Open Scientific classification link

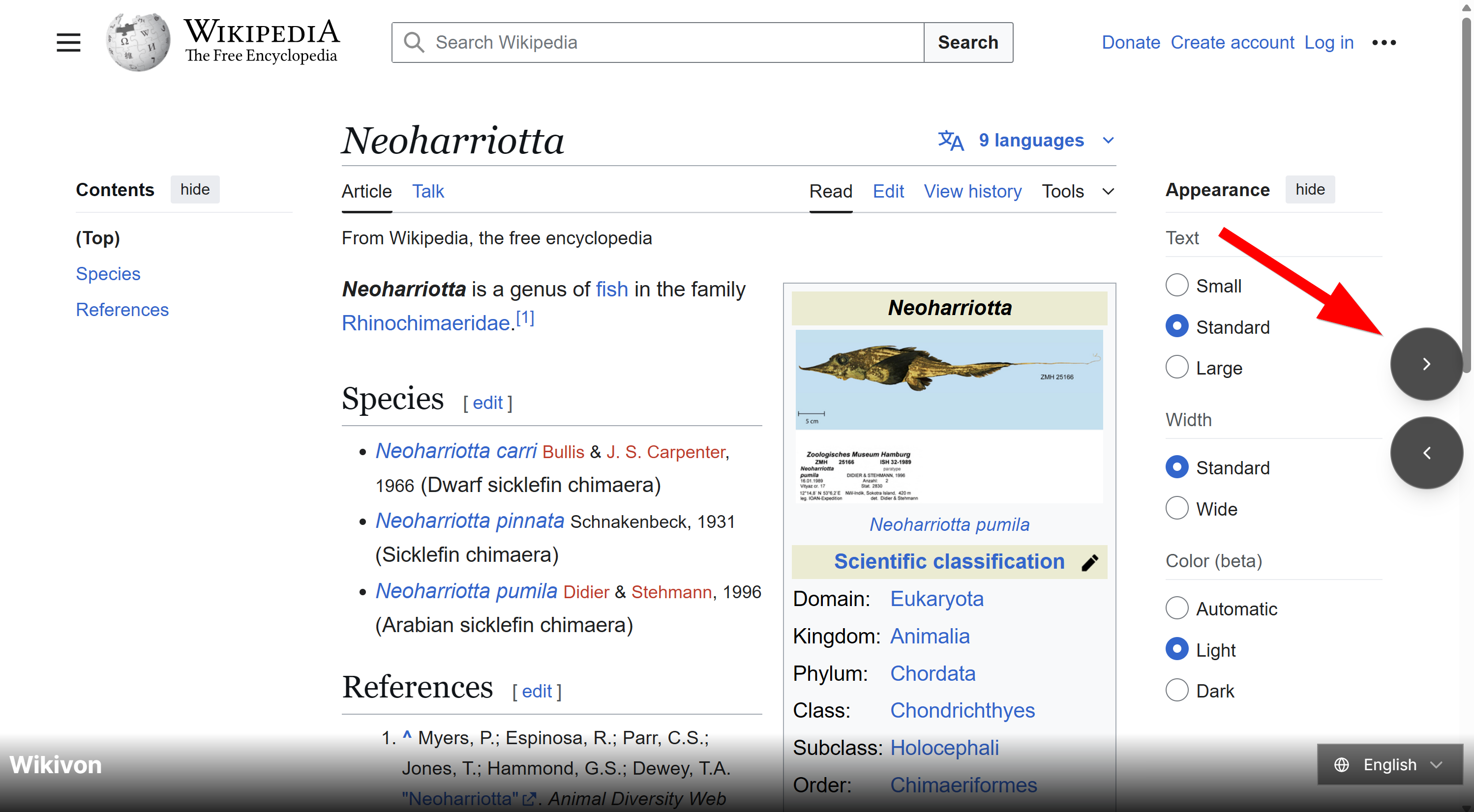pos(949,561)
